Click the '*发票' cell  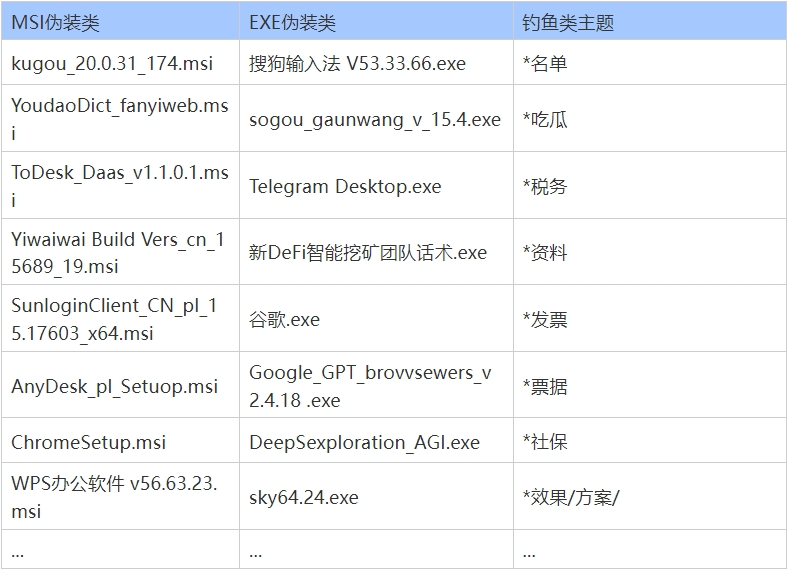click(x=650, y=319)
